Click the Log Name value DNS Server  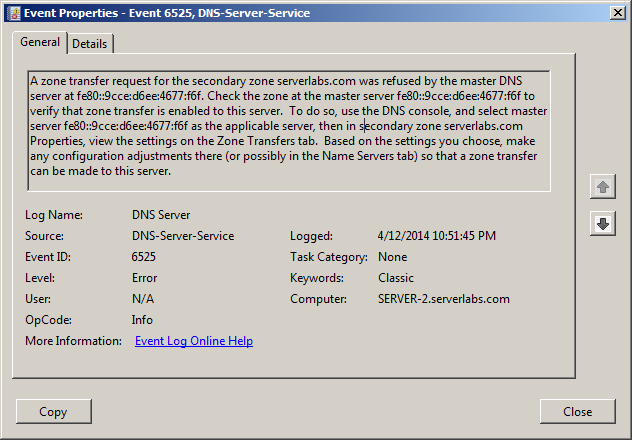click(161, 215)
